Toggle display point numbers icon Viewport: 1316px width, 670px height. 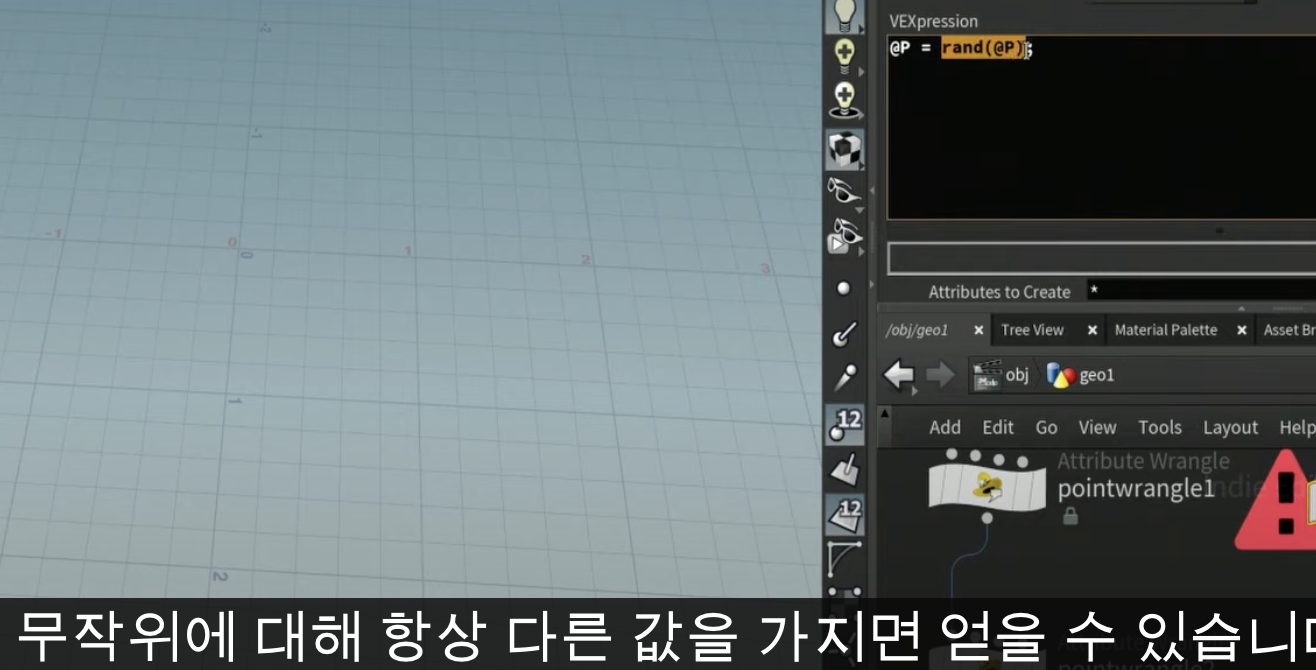pyautogui.click(x=845, y=424)
